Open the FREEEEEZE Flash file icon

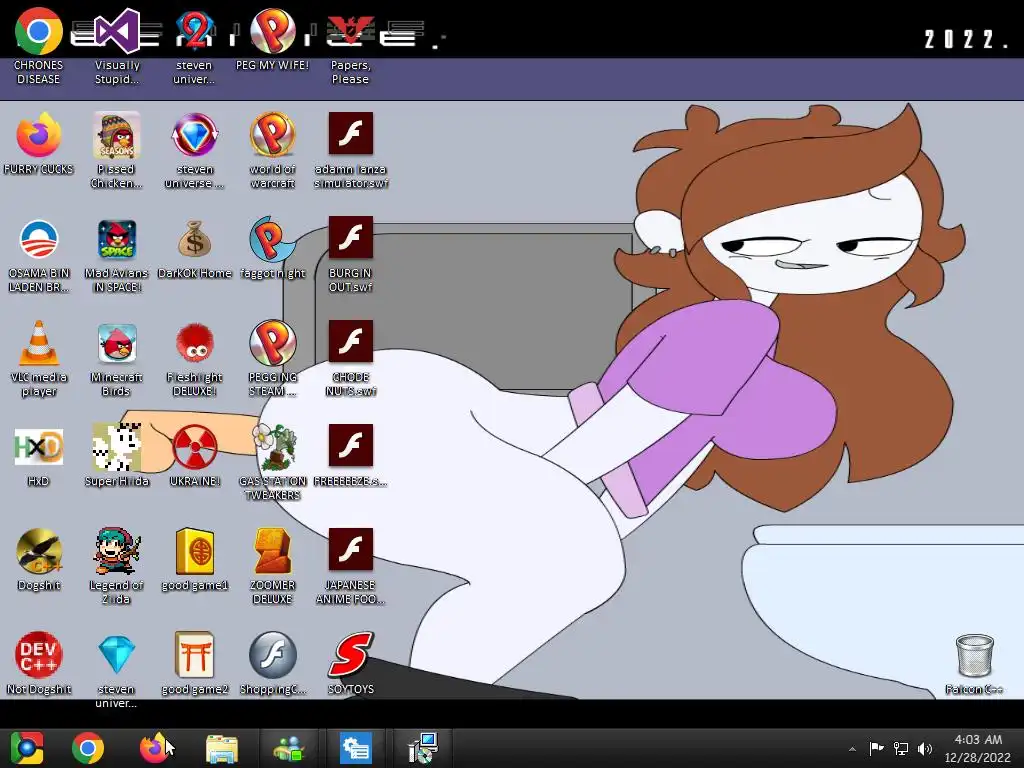click(x=351, y=445)
